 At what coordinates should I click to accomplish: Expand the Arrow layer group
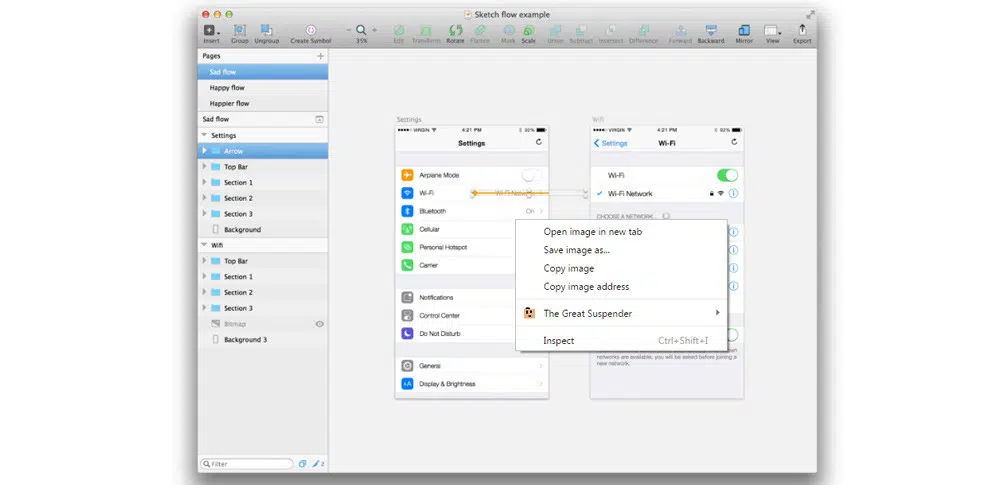(x=205, y=151)
